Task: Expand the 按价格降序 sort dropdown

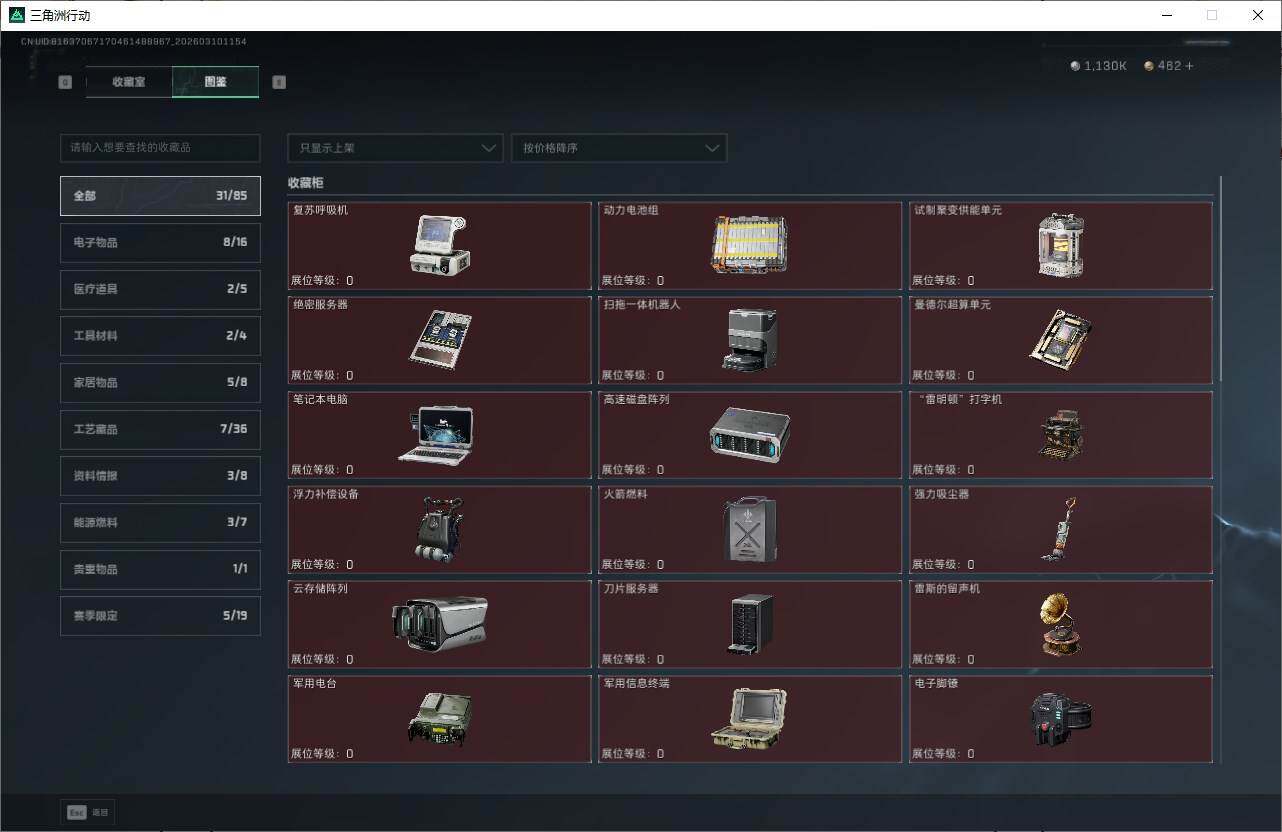Action: 618,148
